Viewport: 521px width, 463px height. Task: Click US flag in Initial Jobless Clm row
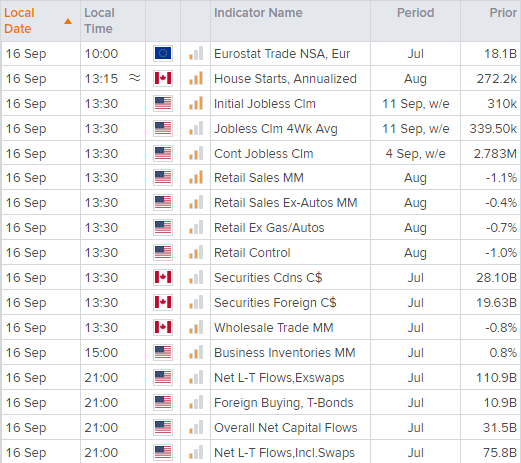[x=163, y=103]
